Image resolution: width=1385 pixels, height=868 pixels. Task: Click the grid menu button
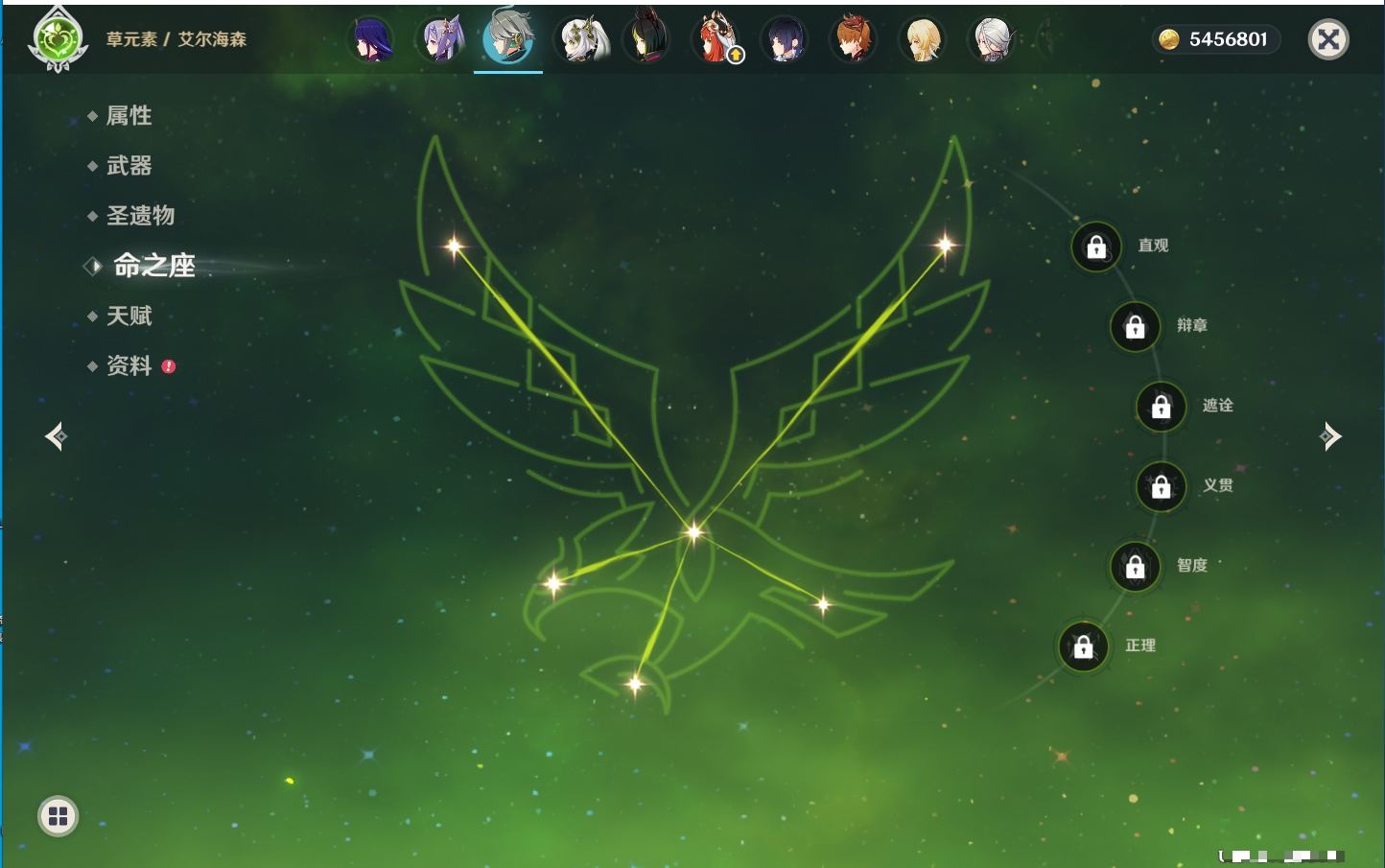pos(58,816)
